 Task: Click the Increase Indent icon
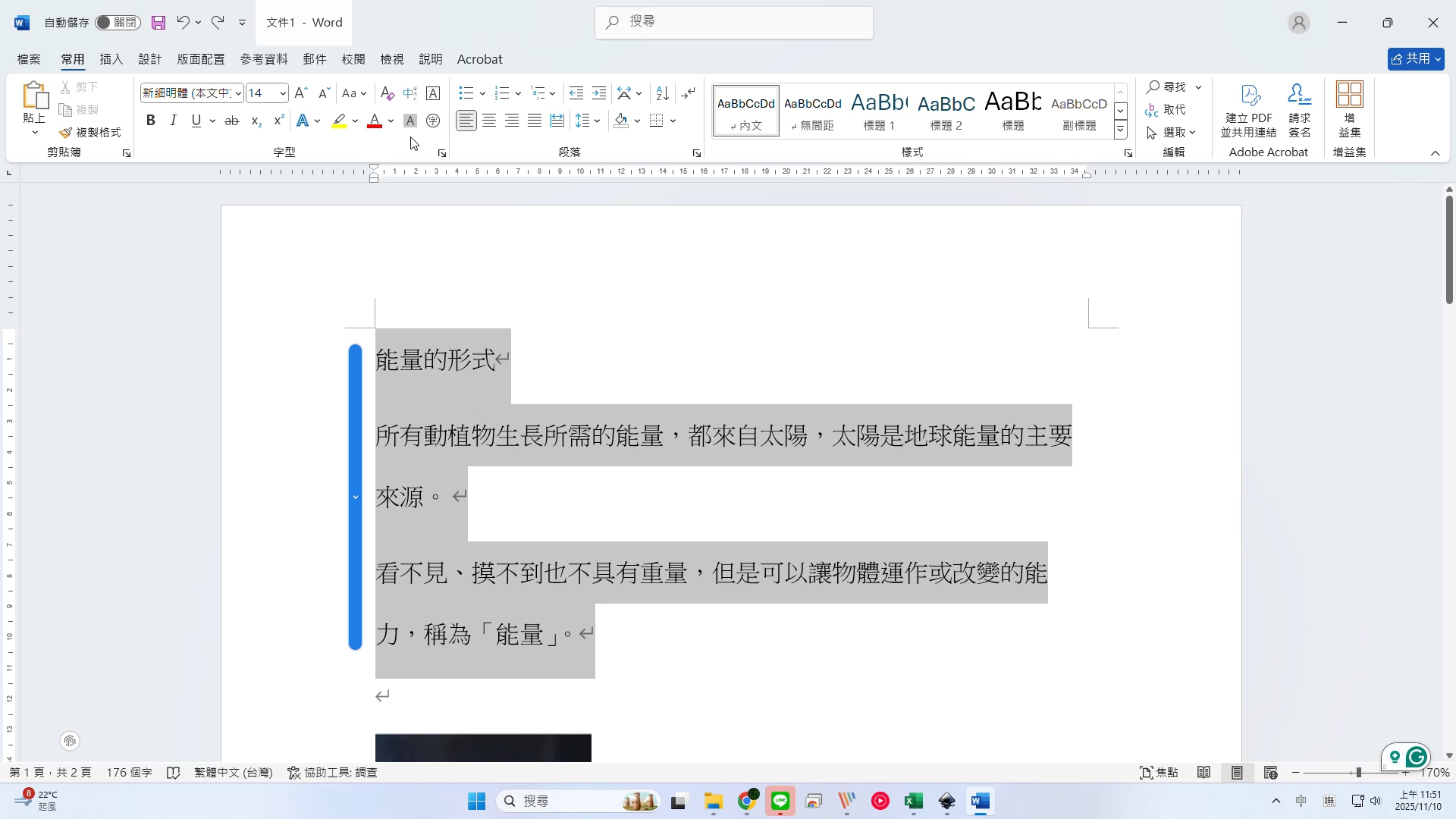599,93
